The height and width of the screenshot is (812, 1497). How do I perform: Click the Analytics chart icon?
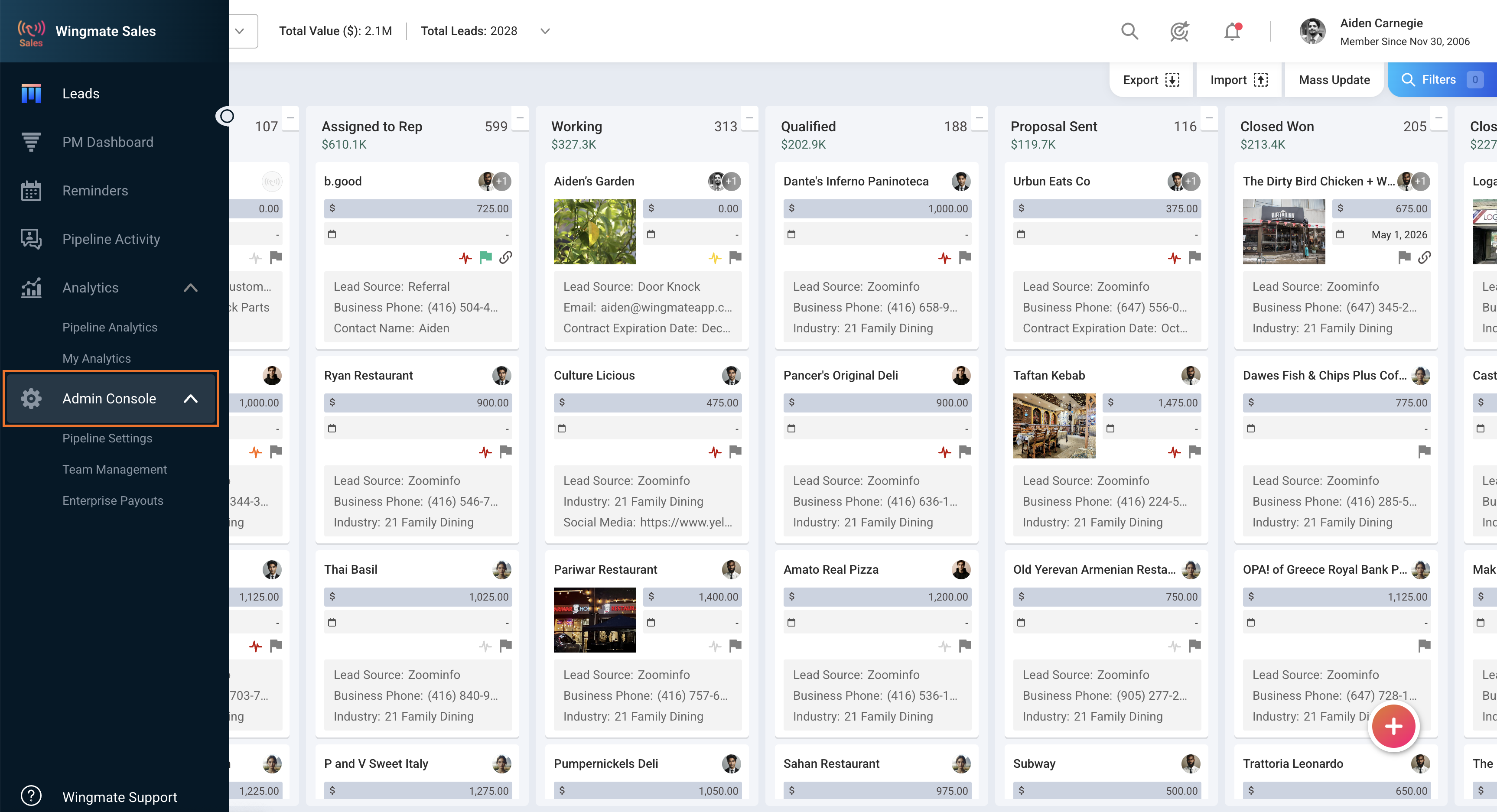[31, 288]
